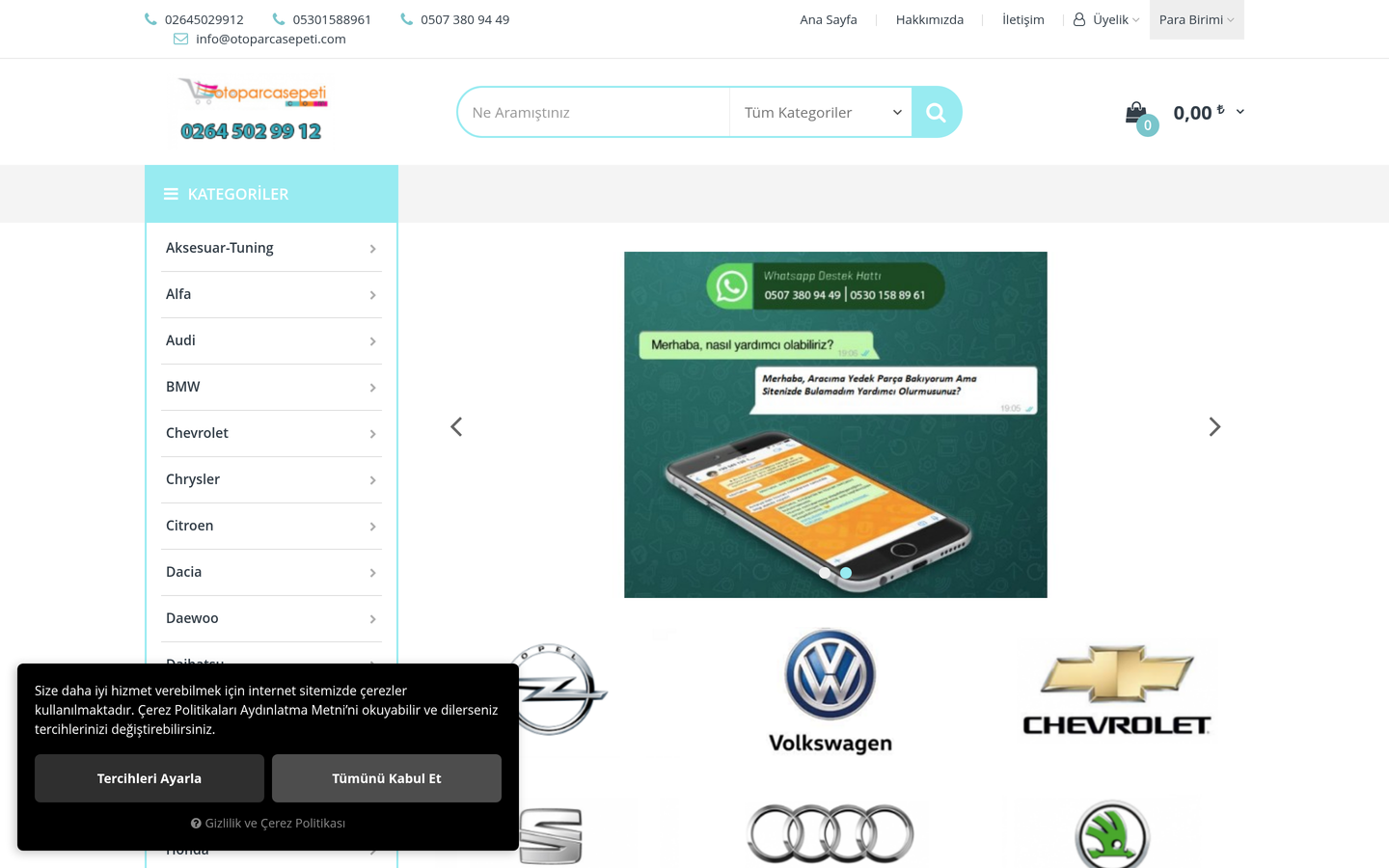Open the Audi category in sidebar
The image size is (1389, 868).
pyautogui.click(x=180, y=340)
